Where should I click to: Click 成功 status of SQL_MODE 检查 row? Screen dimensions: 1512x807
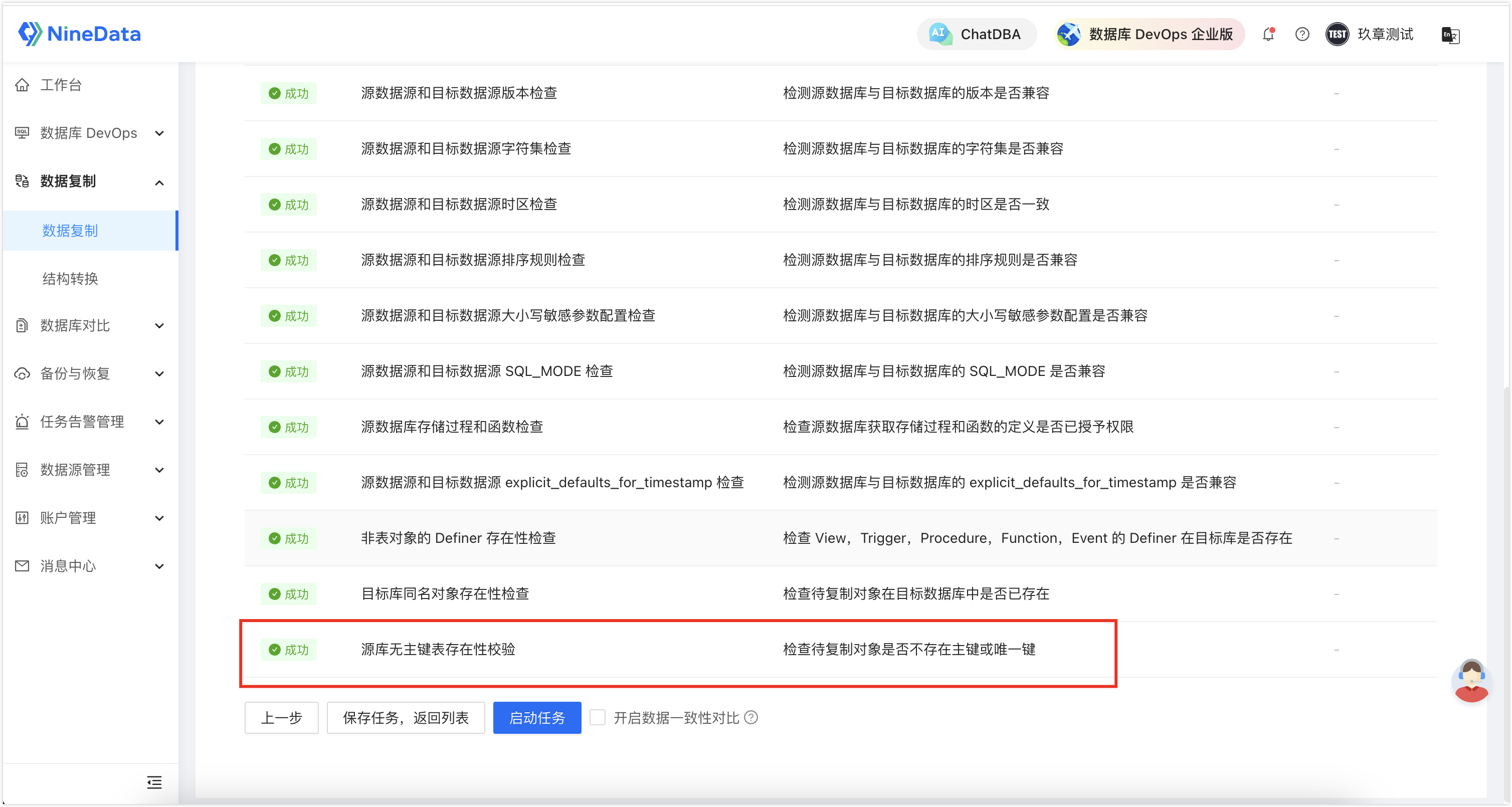click(289, 372)
